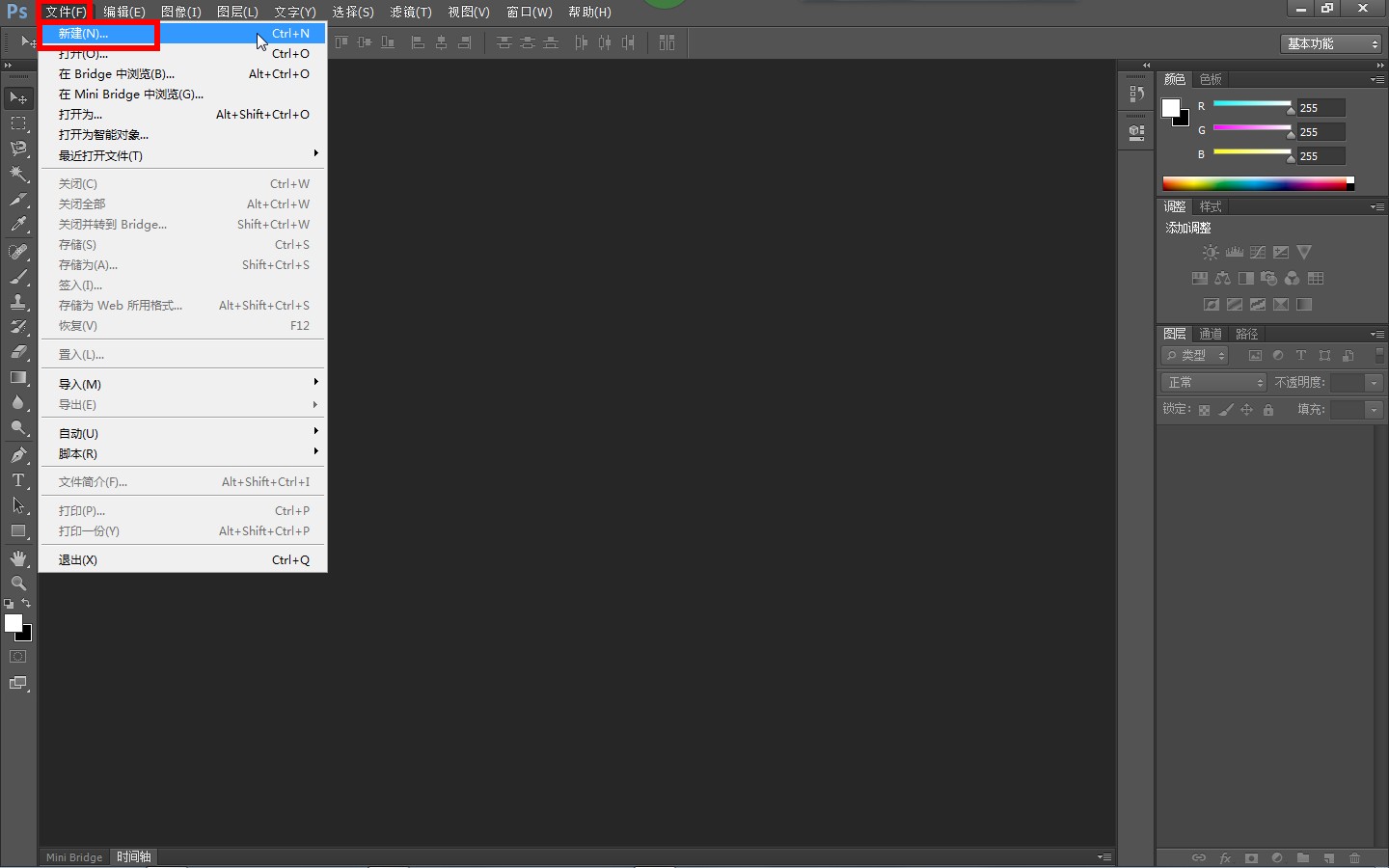Choose the horizontal Type tool

coord(18,480)
